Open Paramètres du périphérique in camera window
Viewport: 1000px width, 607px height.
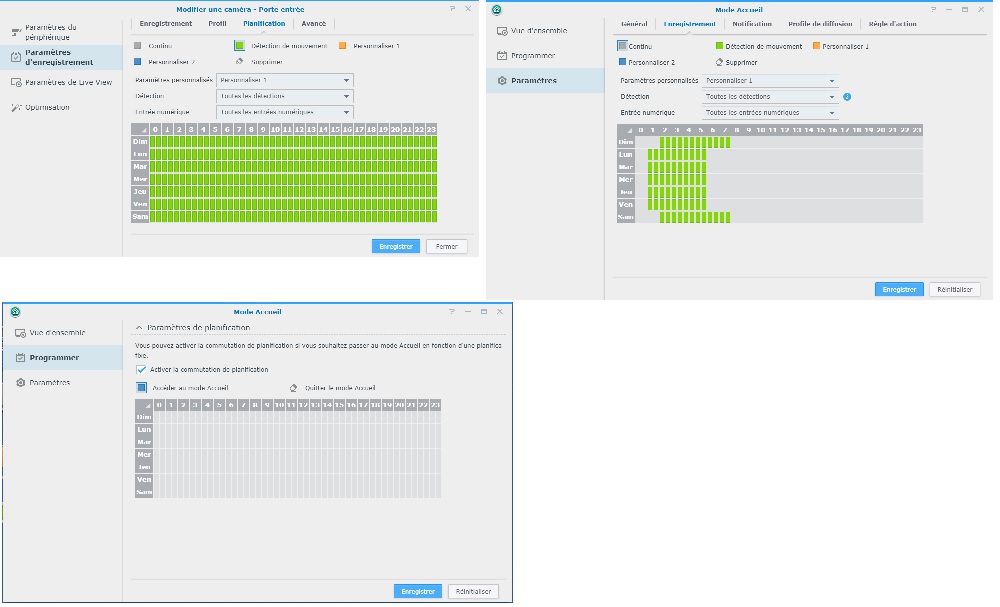pos(61,33)
